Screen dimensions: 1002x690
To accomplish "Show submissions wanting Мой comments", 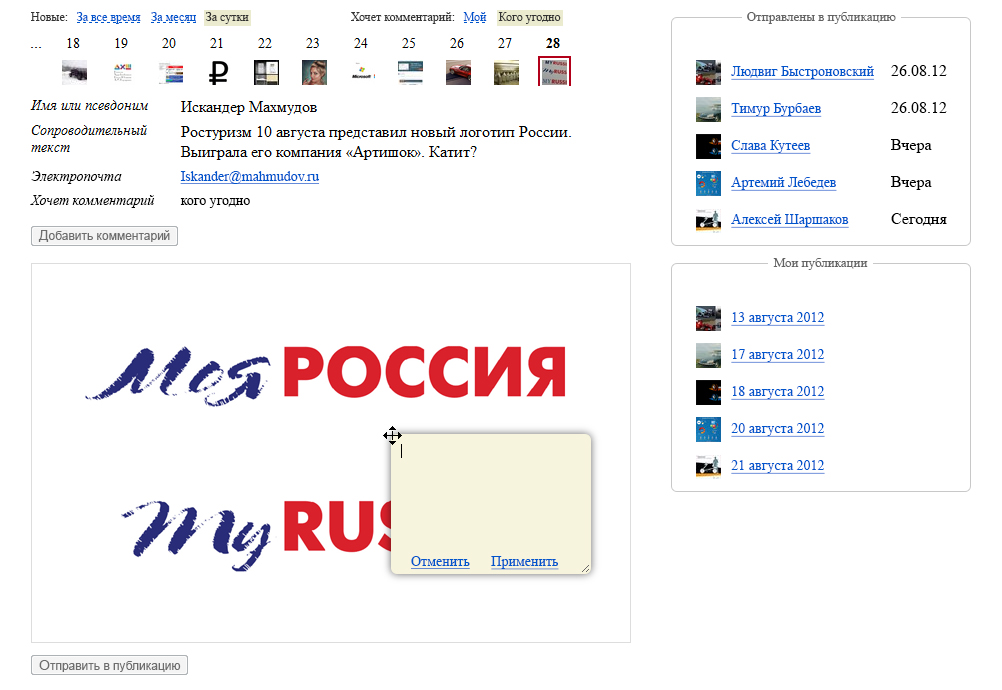I will (475, 18).
